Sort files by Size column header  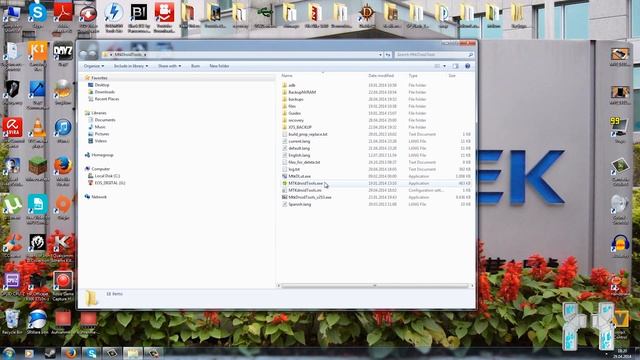click(x=452, y=76)
